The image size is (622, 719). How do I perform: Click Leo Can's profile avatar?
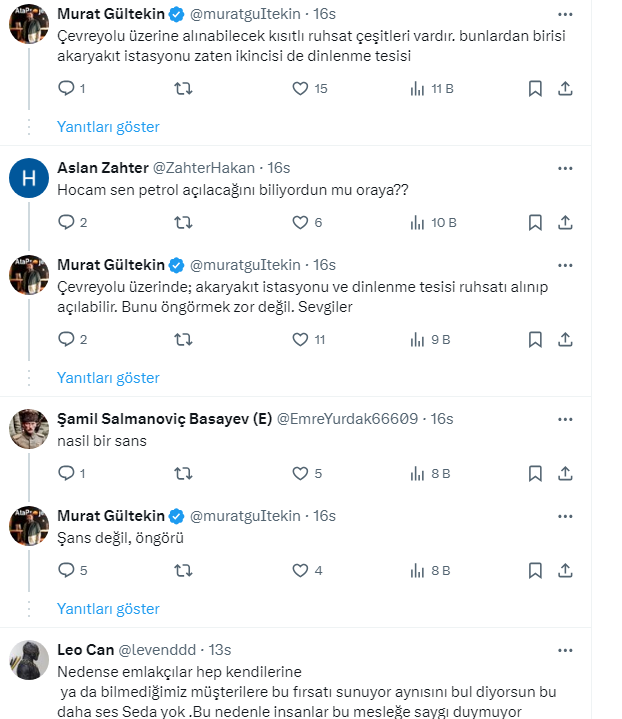29,659
